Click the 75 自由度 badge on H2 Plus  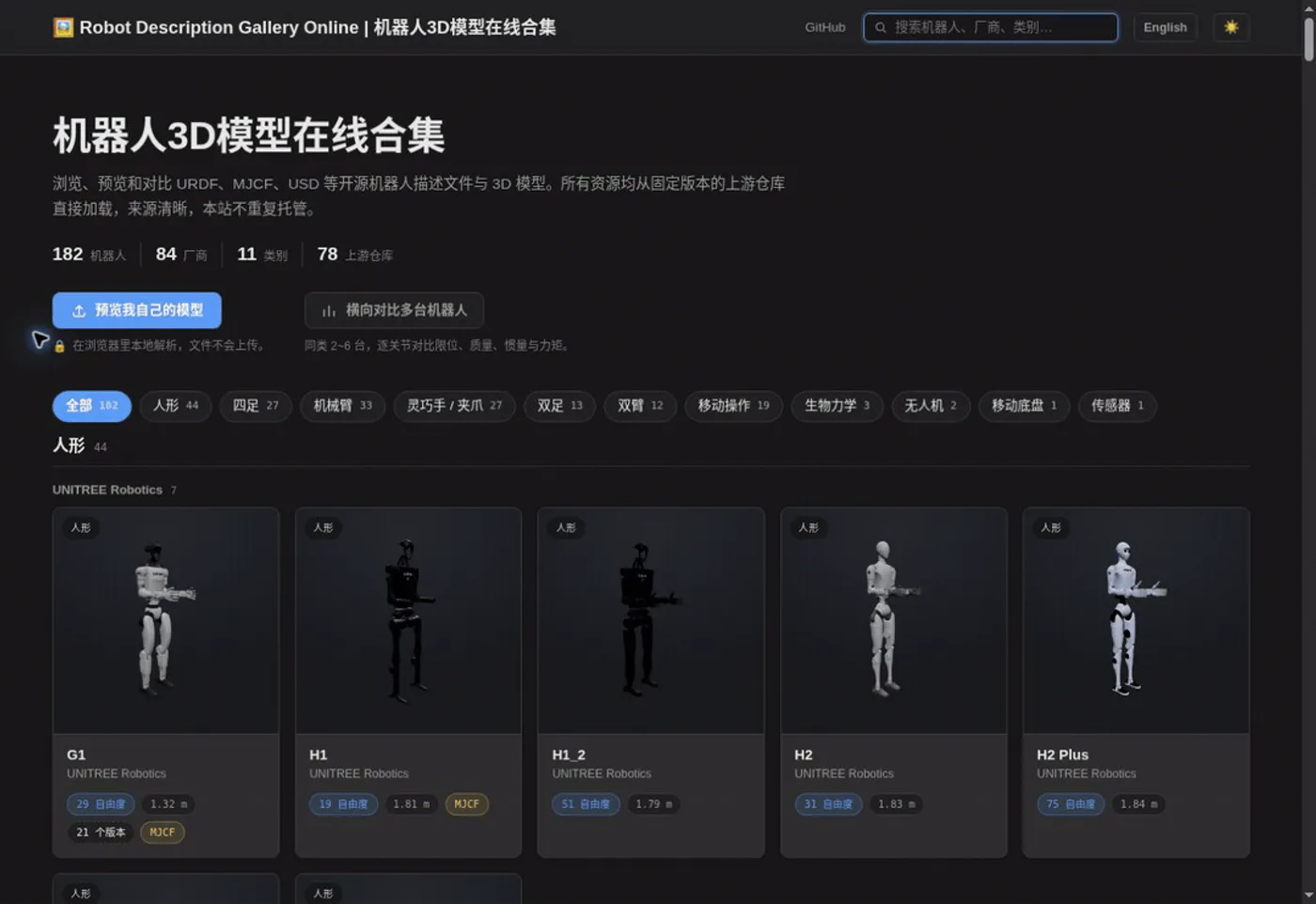pos(1071,804)
